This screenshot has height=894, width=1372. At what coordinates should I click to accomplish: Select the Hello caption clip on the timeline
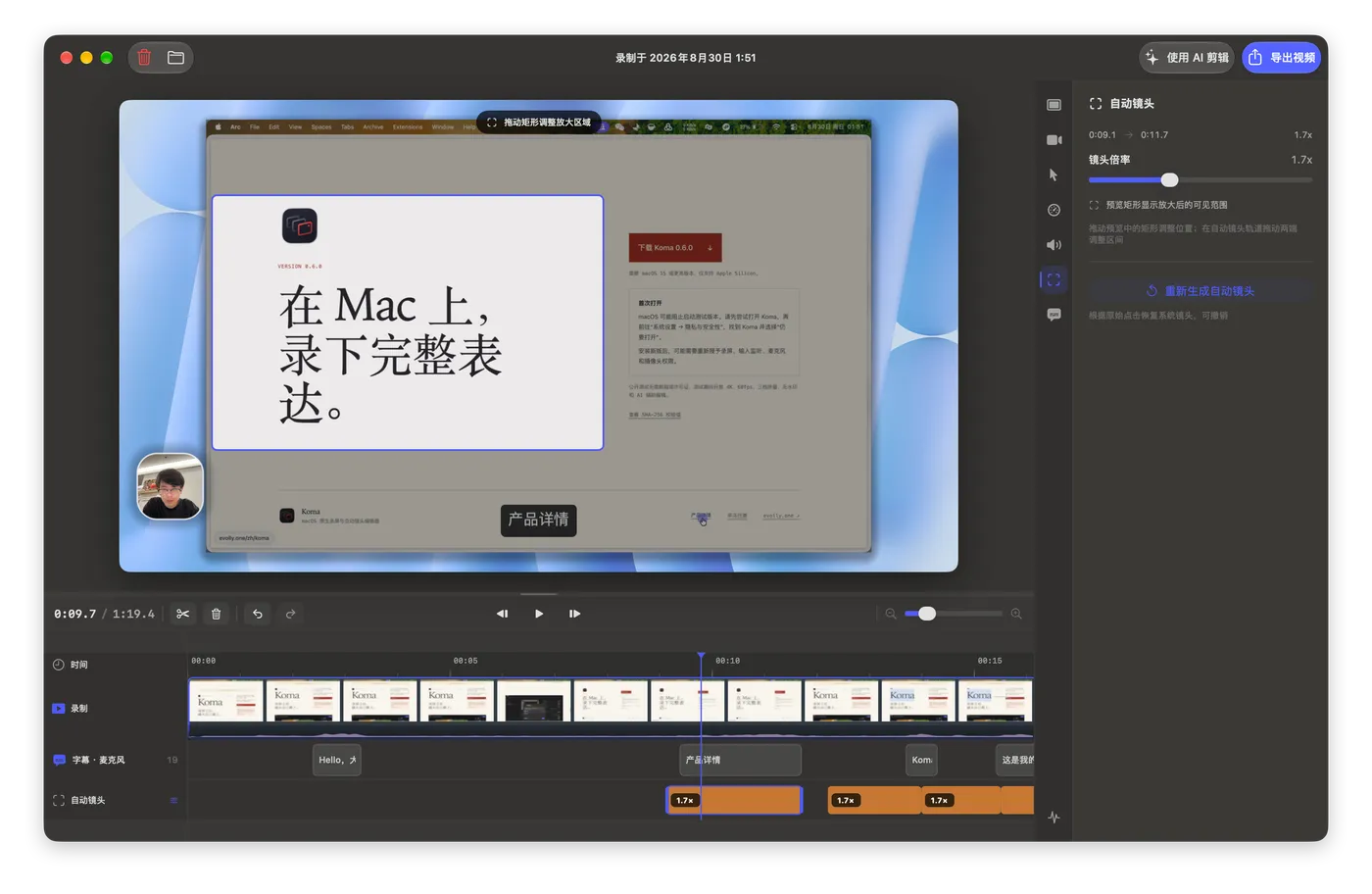tap(337, 760)
